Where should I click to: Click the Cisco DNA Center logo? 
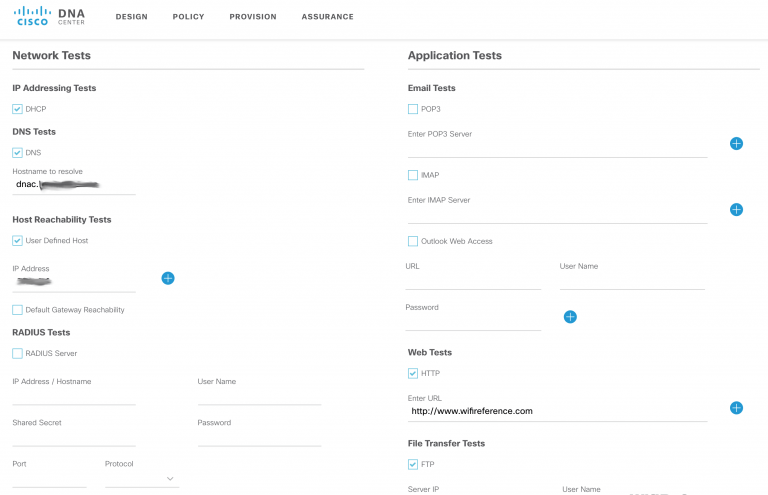tap(49, 16)
